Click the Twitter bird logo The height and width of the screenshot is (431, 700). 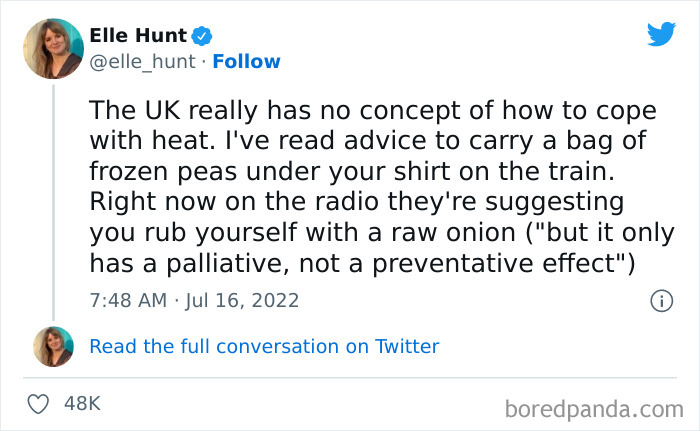pyautogui.click(x=661, y=35)
